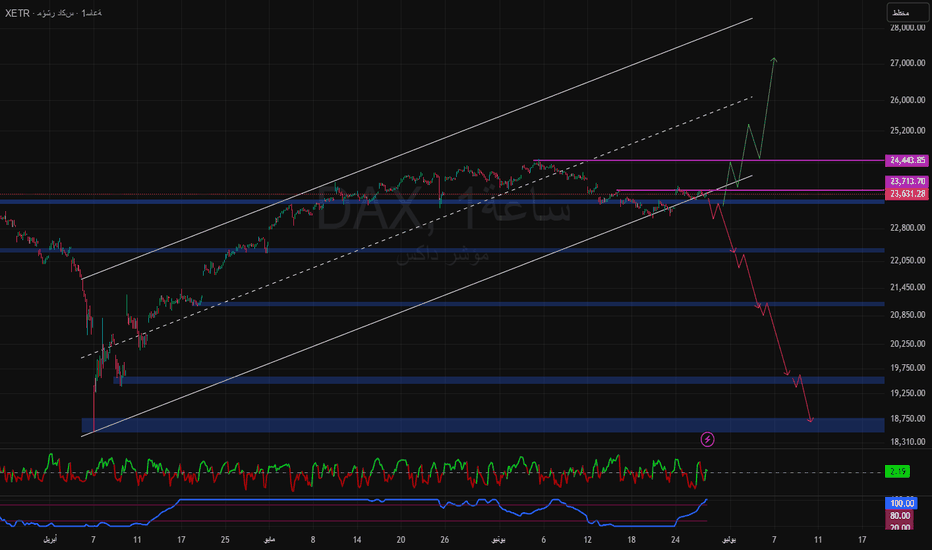Select the 24,443.85 magenta price label
The width and height of the screenshot is (932, 550).
907,160
